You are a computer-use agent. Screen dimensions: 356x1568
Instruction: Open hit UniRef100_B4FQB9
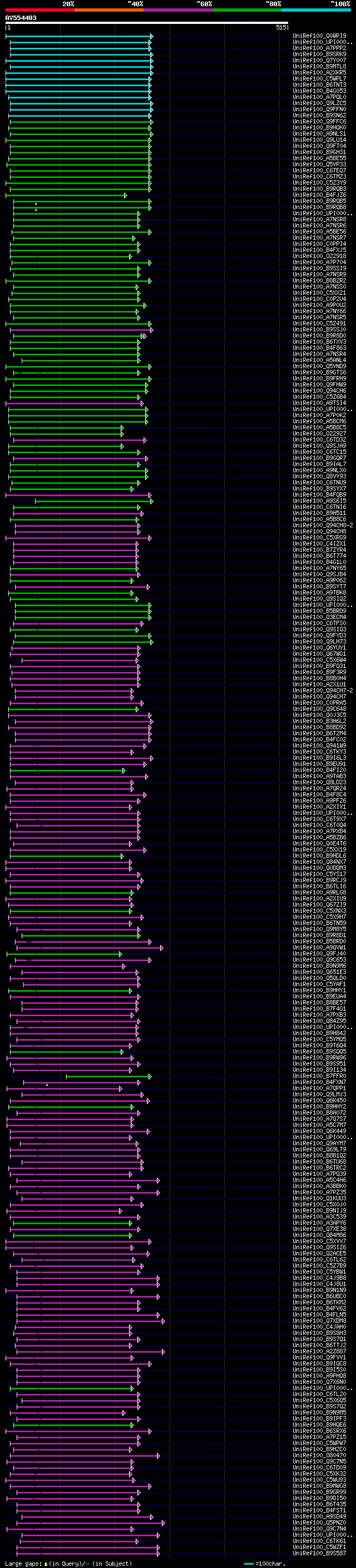pos(319,495)
